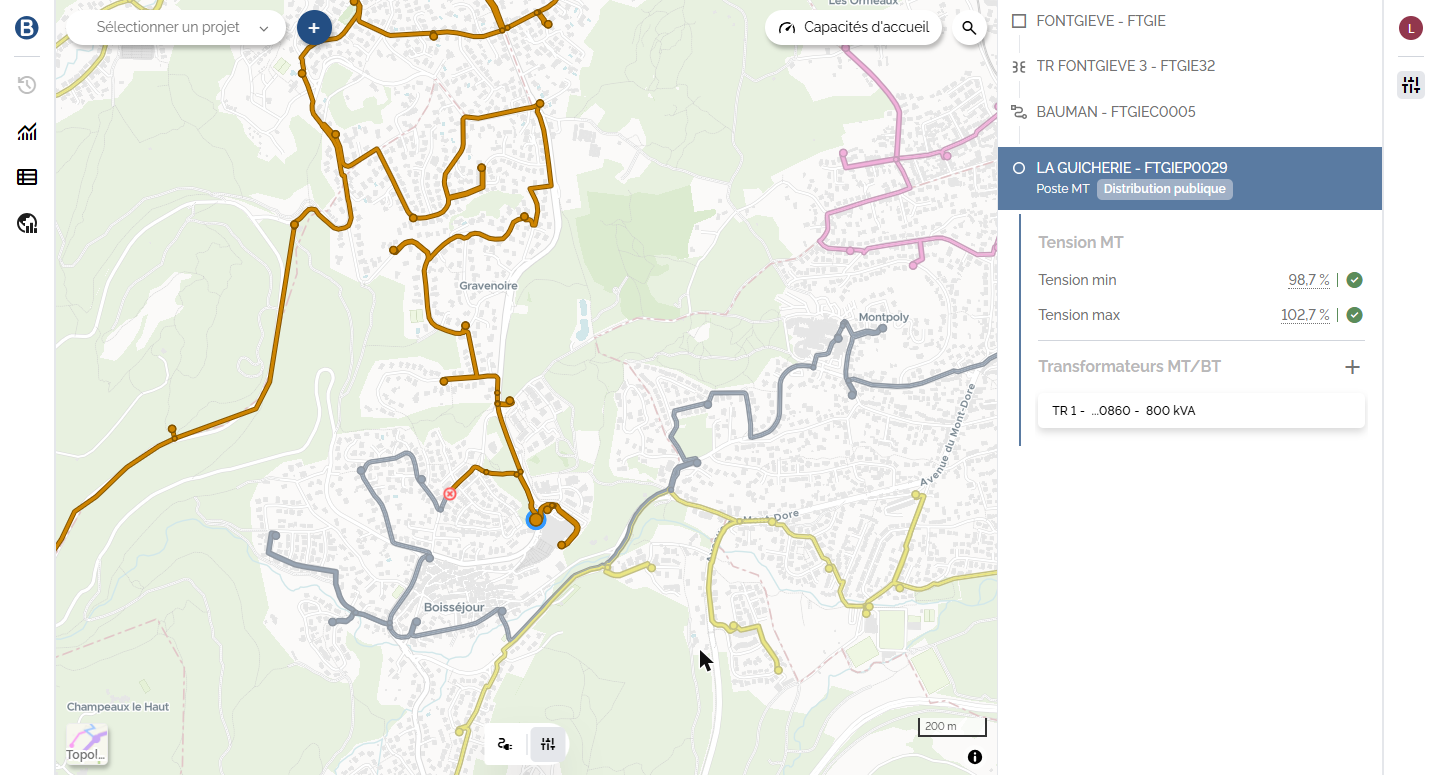
Task: Open the line chart analytics icon
Action: point(27,131)
